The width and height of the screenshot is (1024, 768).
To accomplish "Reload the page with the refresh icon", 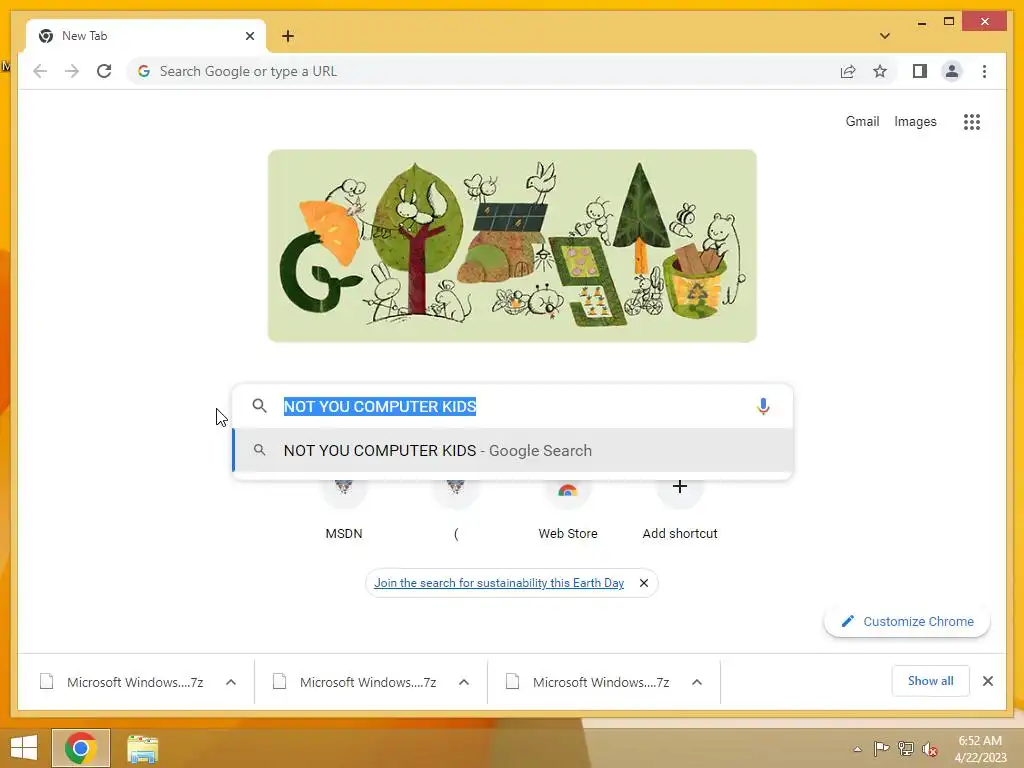I will pos(104,71).
